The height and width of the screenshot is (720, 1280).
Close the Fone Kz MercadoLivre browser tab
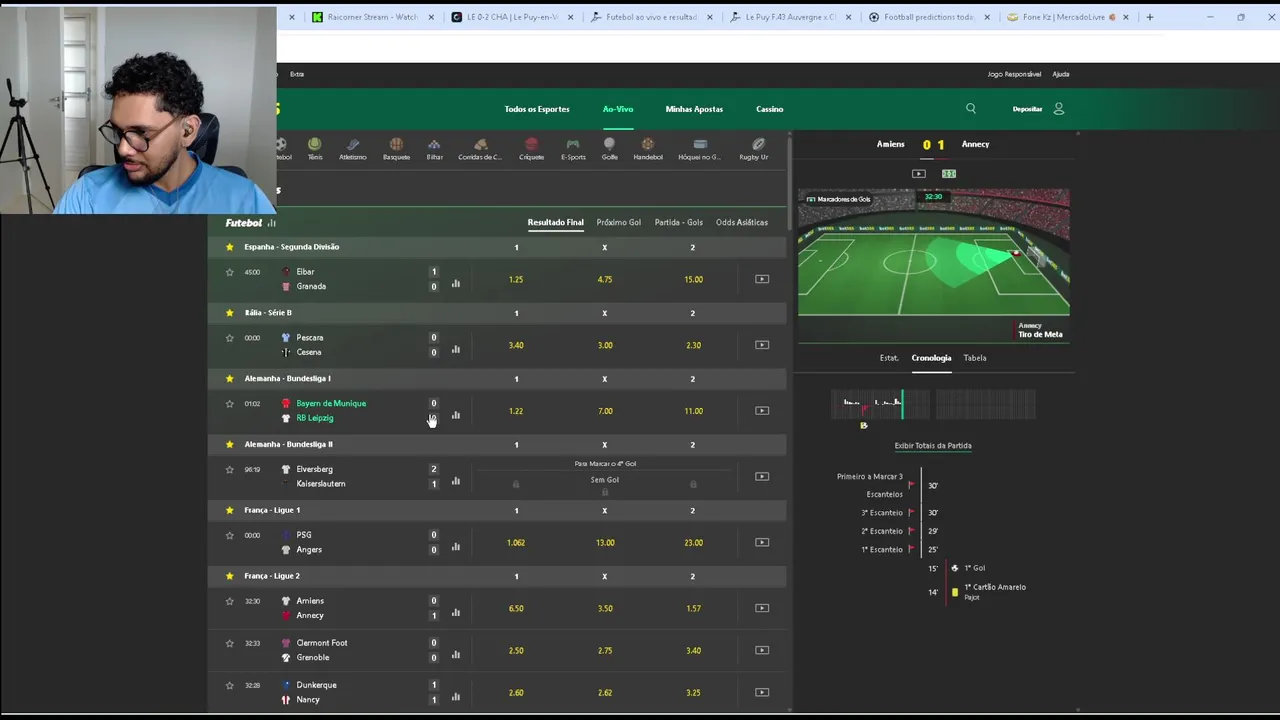coord(1126,17)
